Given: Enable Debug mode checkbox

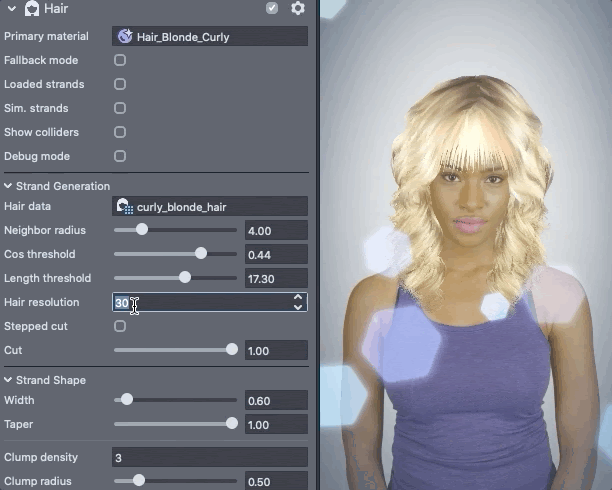Looking at the screenshot, I should (x=120, y=156).
